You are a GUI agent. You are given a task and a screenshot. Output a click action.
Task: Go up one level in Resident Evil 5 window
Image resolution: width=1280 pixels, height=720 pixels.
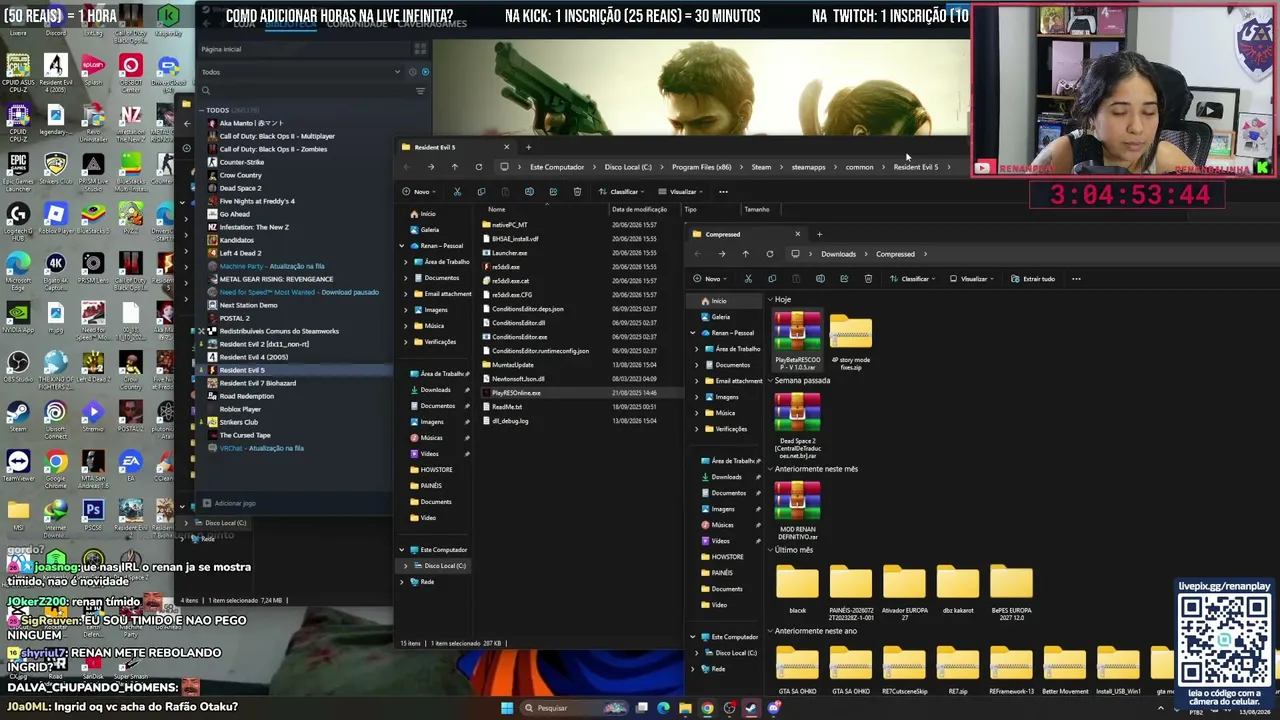click(x=454, y=167)
